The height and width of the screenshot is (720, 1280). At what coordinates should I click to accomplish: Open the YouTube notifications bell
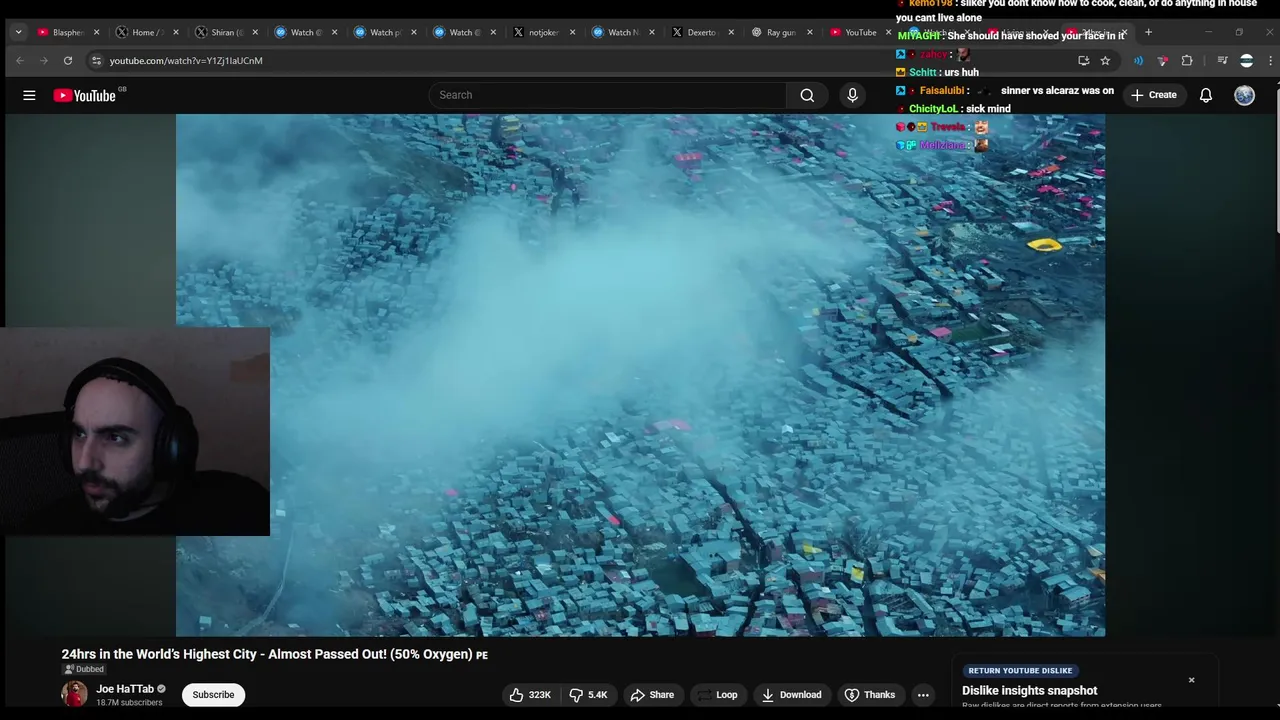pyautogui.click(x=1206, y=95)
